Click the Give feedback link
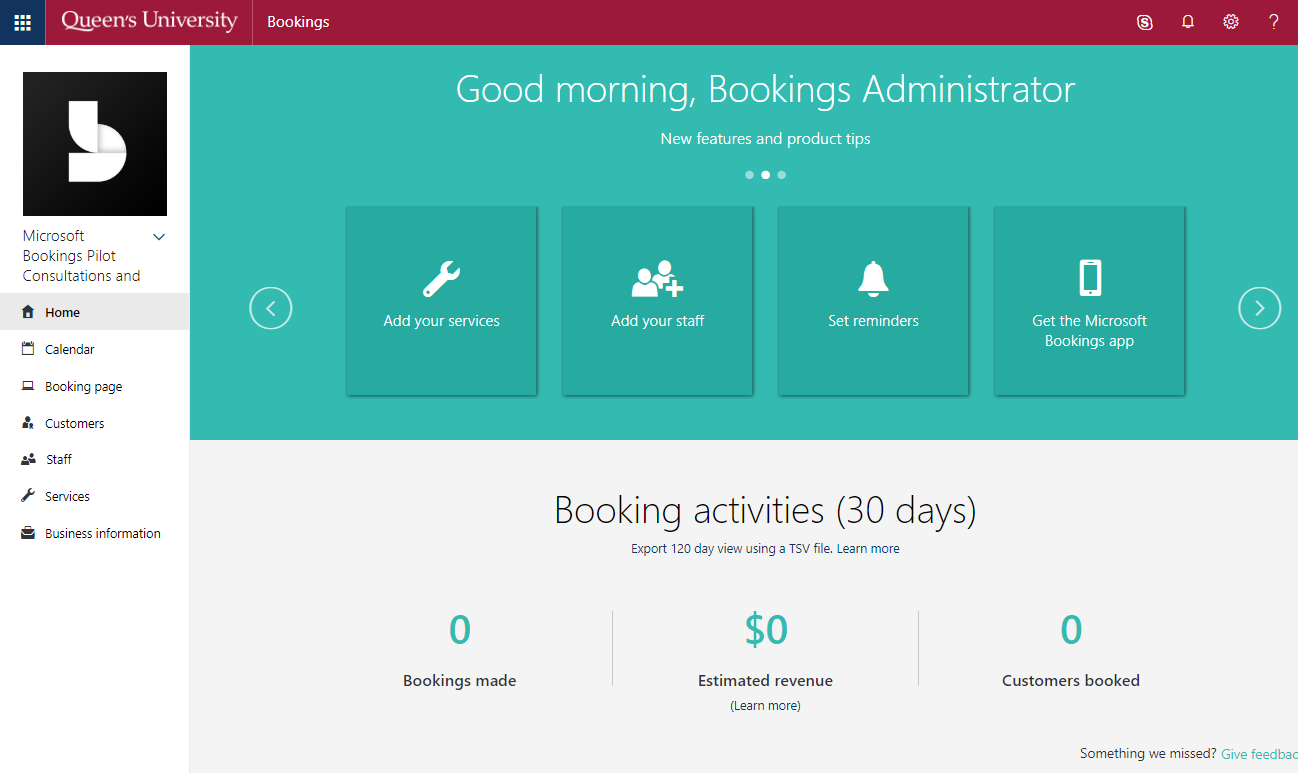1298x773 pixels. (1259, 754)
